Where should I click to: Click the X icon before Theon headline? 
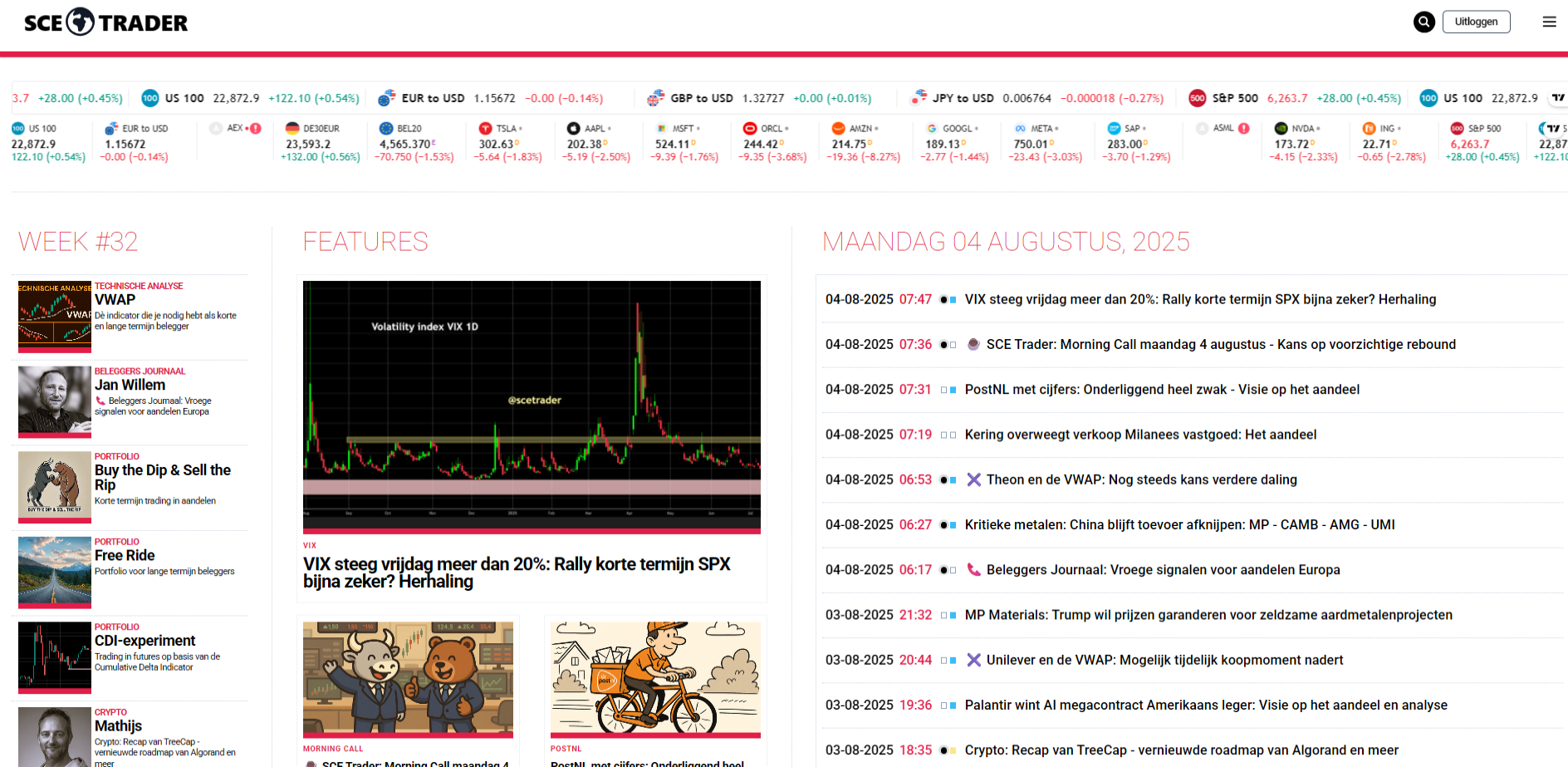[x=974, y=479]
